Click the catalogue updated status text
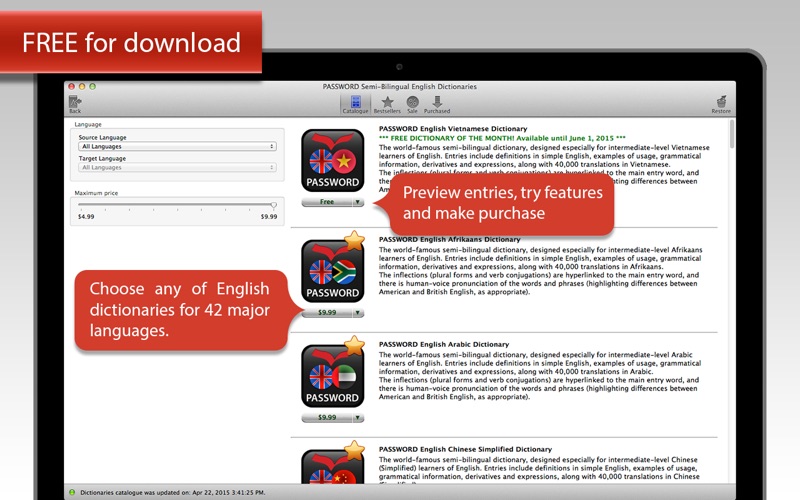This screenshot has width=800, height=500. (172, 493)
